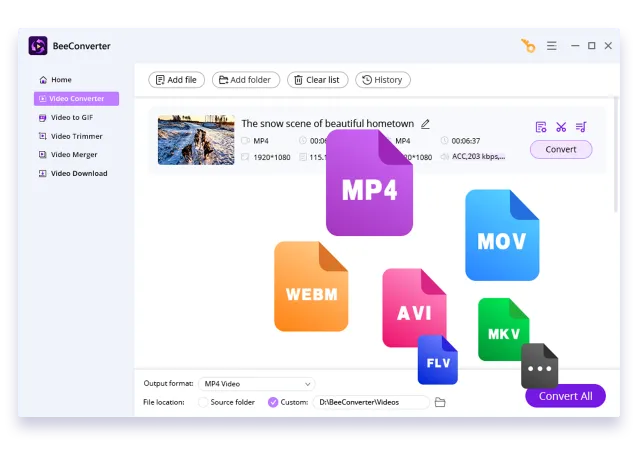Select Video Converter in the sidebar
The height and width of the screenshot is (466, 640).
point(76,98)
